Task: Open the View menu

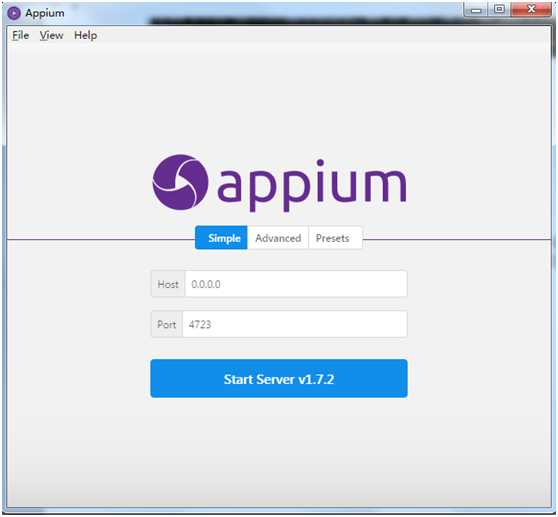Action: pos(52,36)
